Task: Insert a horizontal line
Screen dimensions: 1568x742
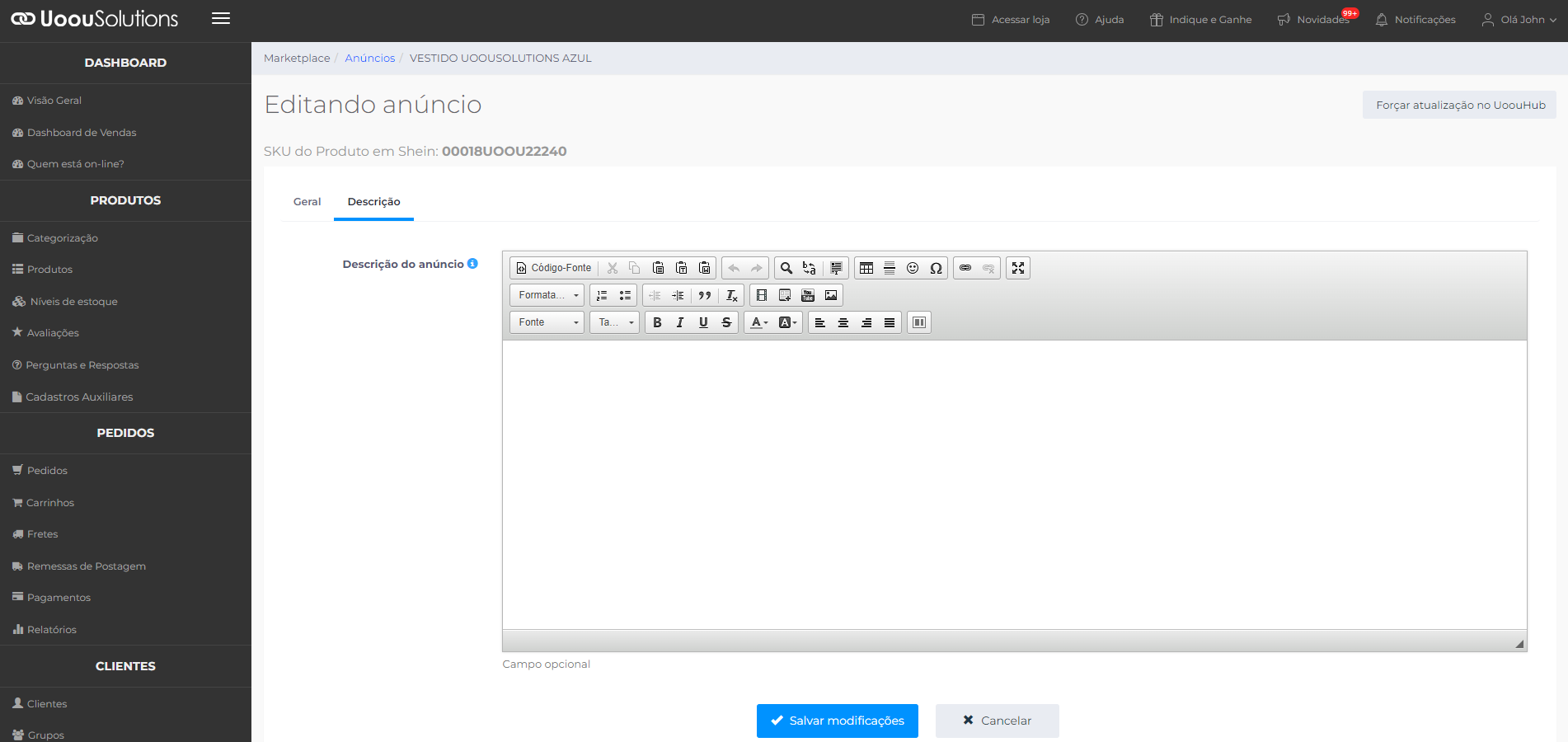Action: 890,268
